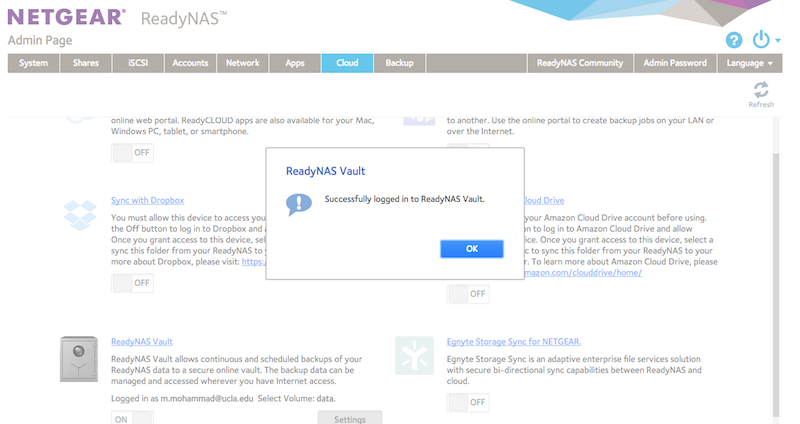Open the Egnyte Storage Sync for NETGEAR link
The image size is (800, 424).
coord(514,342)
